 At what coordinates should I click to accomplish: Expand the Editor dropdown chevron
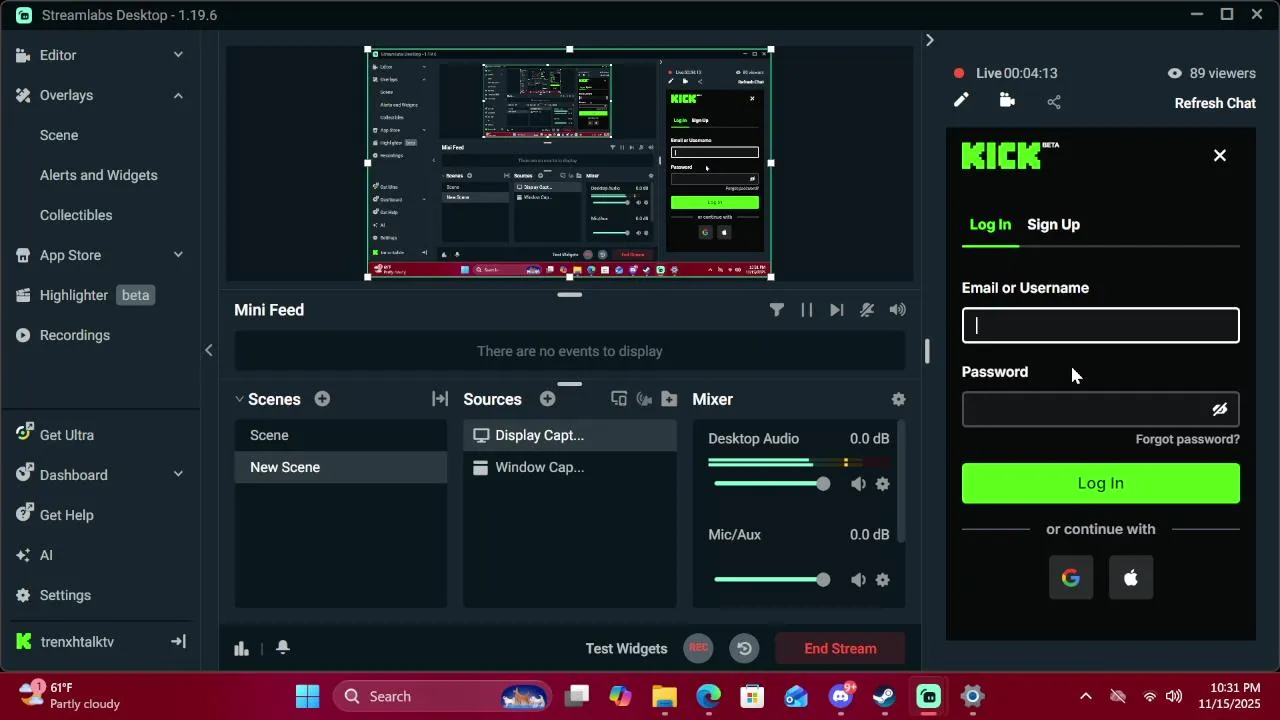point(178,55)
